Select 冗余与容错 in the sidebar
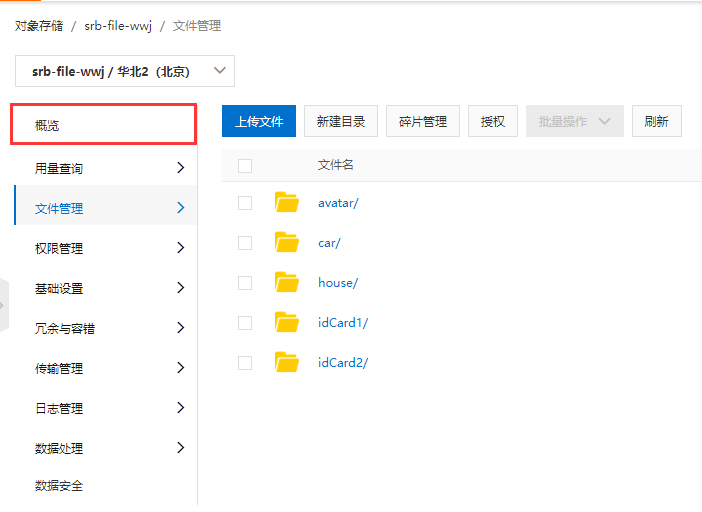702x512 pixels. coord(106,328)
